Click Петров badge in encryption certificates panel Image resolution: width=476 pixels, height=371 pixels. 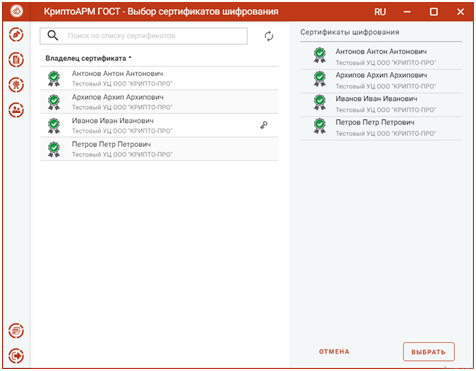pyautogui.click(x=320, y=126)
